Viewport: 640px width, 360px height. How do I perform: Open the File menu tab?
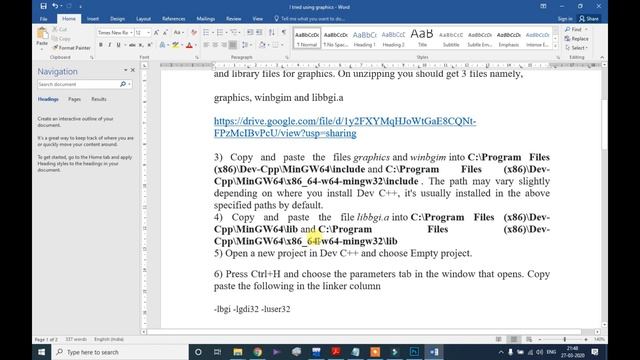(43, 19)
